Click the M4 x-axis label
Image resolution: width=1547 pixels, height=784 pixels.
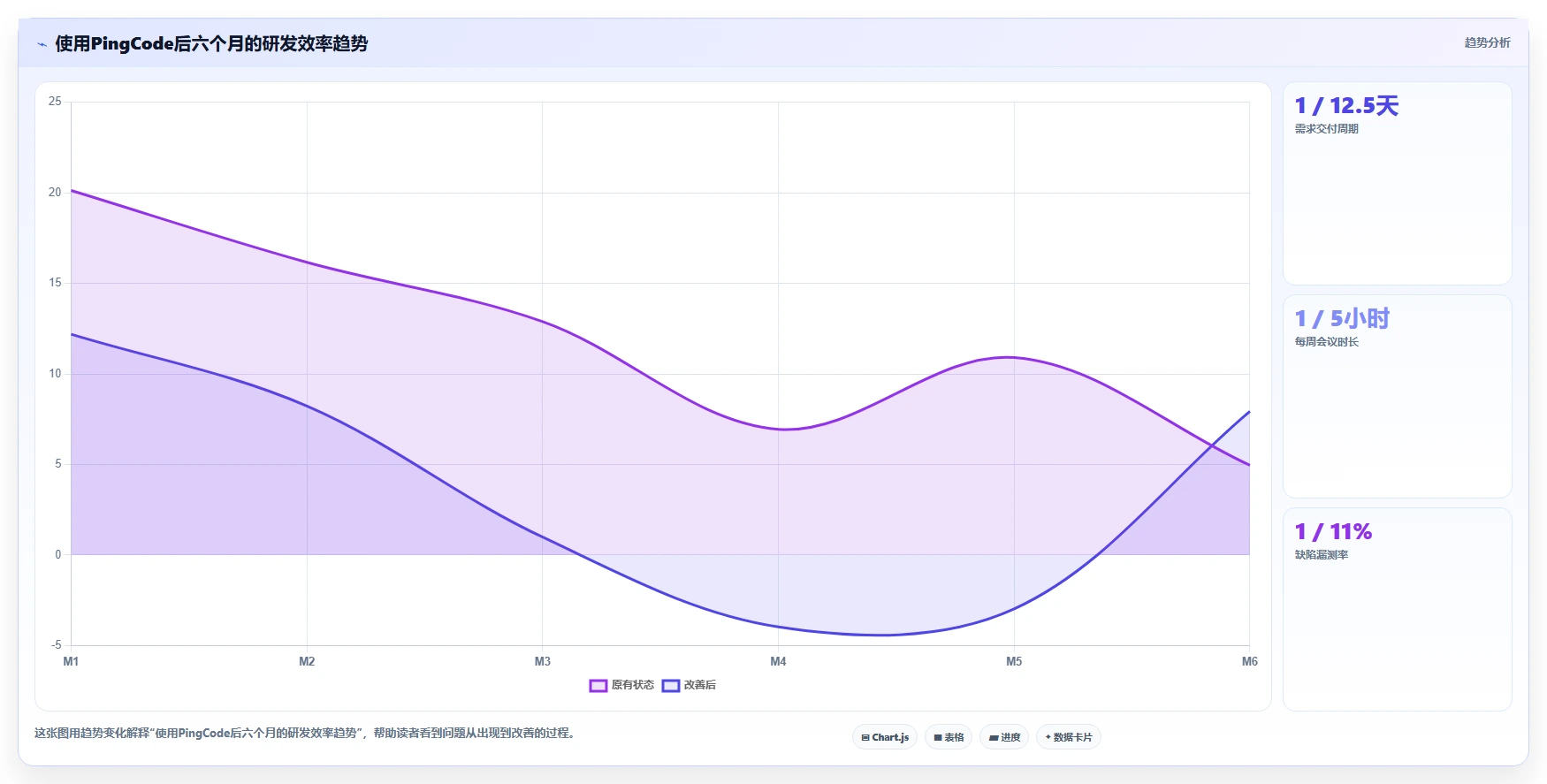778,661
